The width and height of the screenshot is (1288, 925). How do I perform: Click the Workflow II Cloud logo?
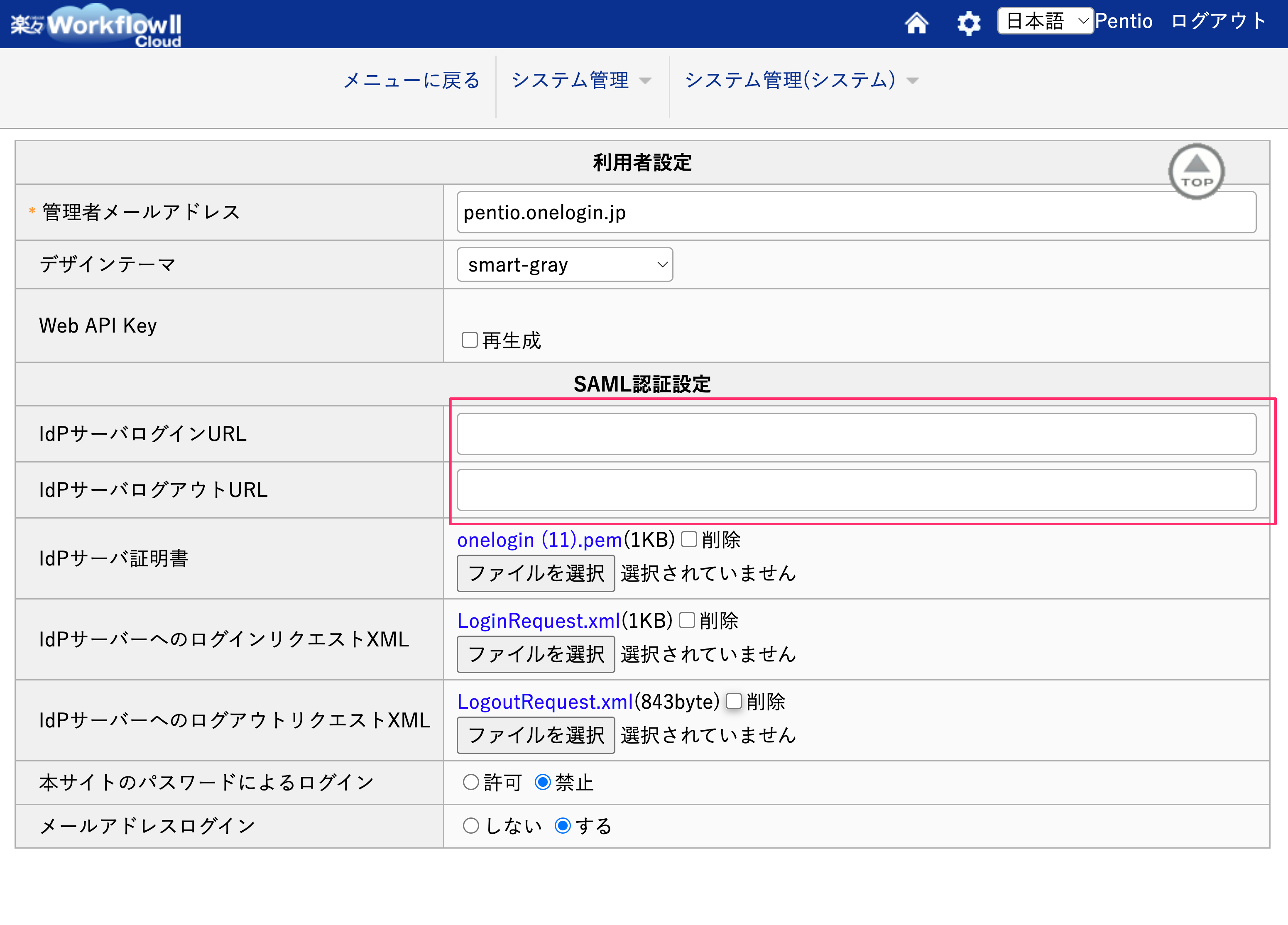click(96, 26)
